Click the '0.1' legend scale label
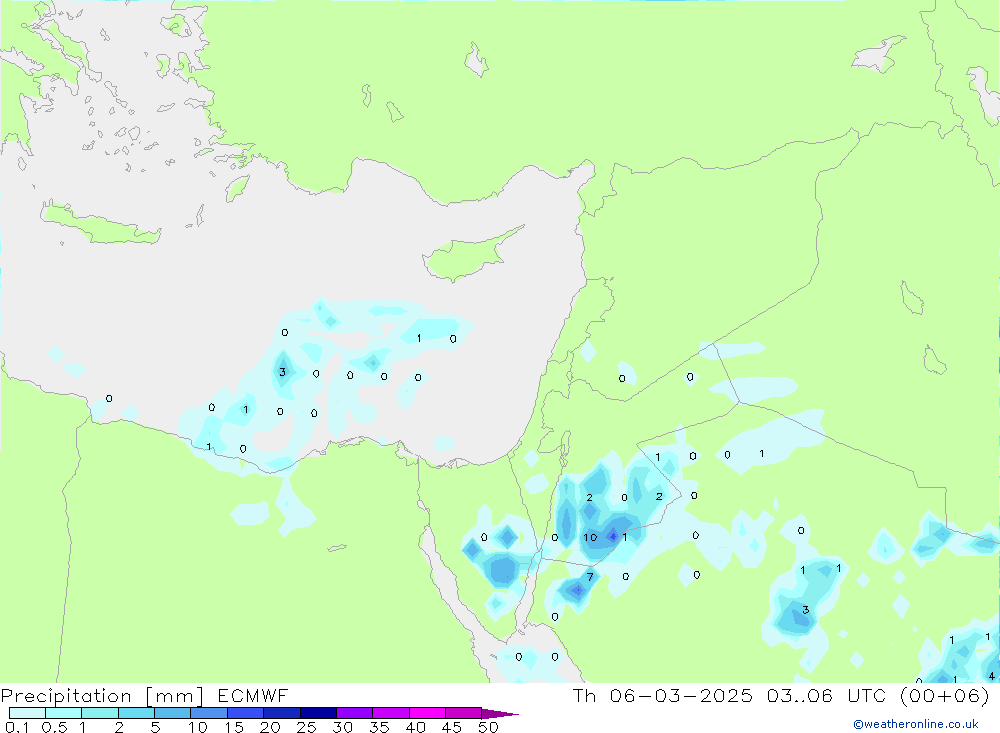This screenshot has height=733, width=1000. point(17,727)
